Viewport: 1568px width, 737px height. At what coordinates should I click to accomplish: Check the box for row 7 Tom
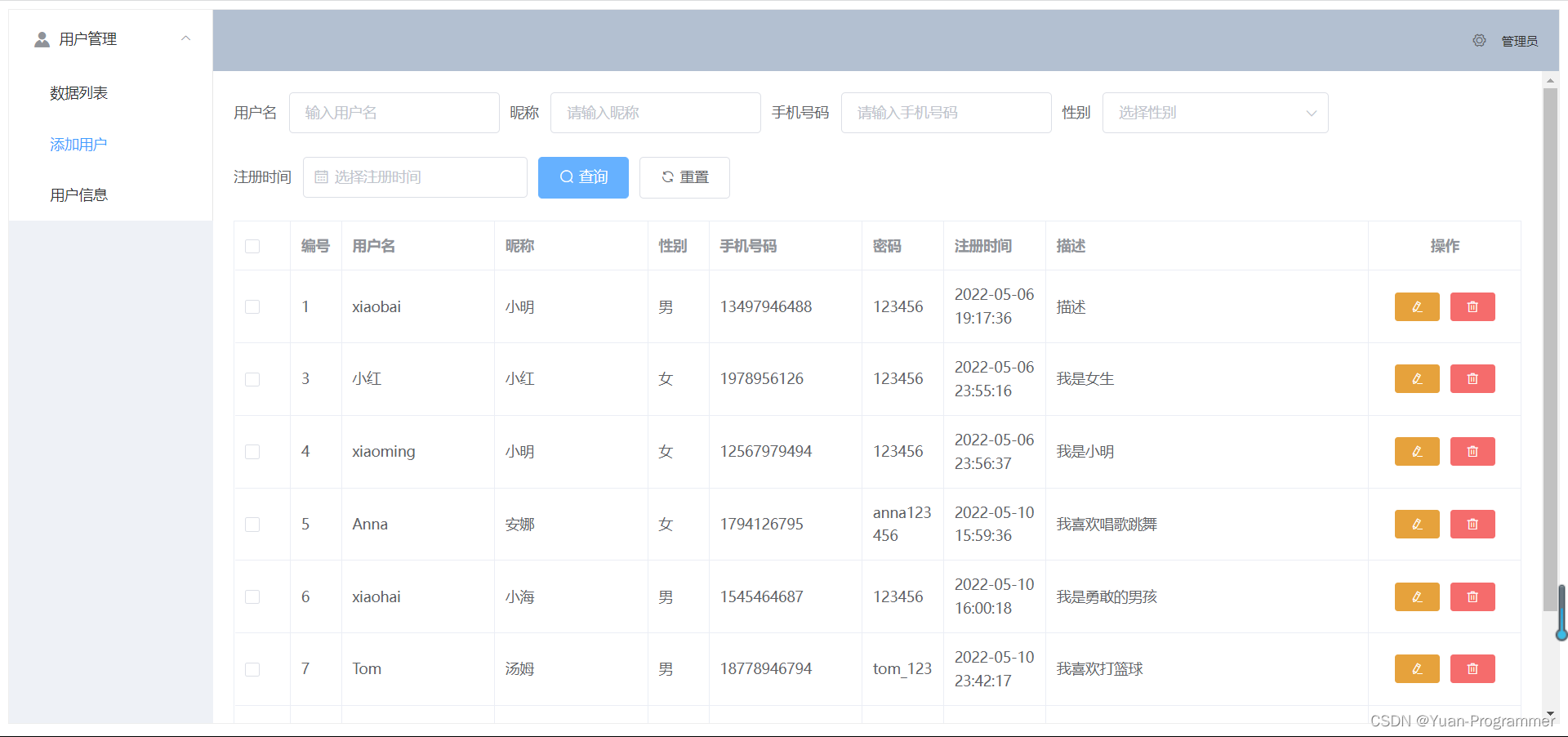(x=252, y=669)
